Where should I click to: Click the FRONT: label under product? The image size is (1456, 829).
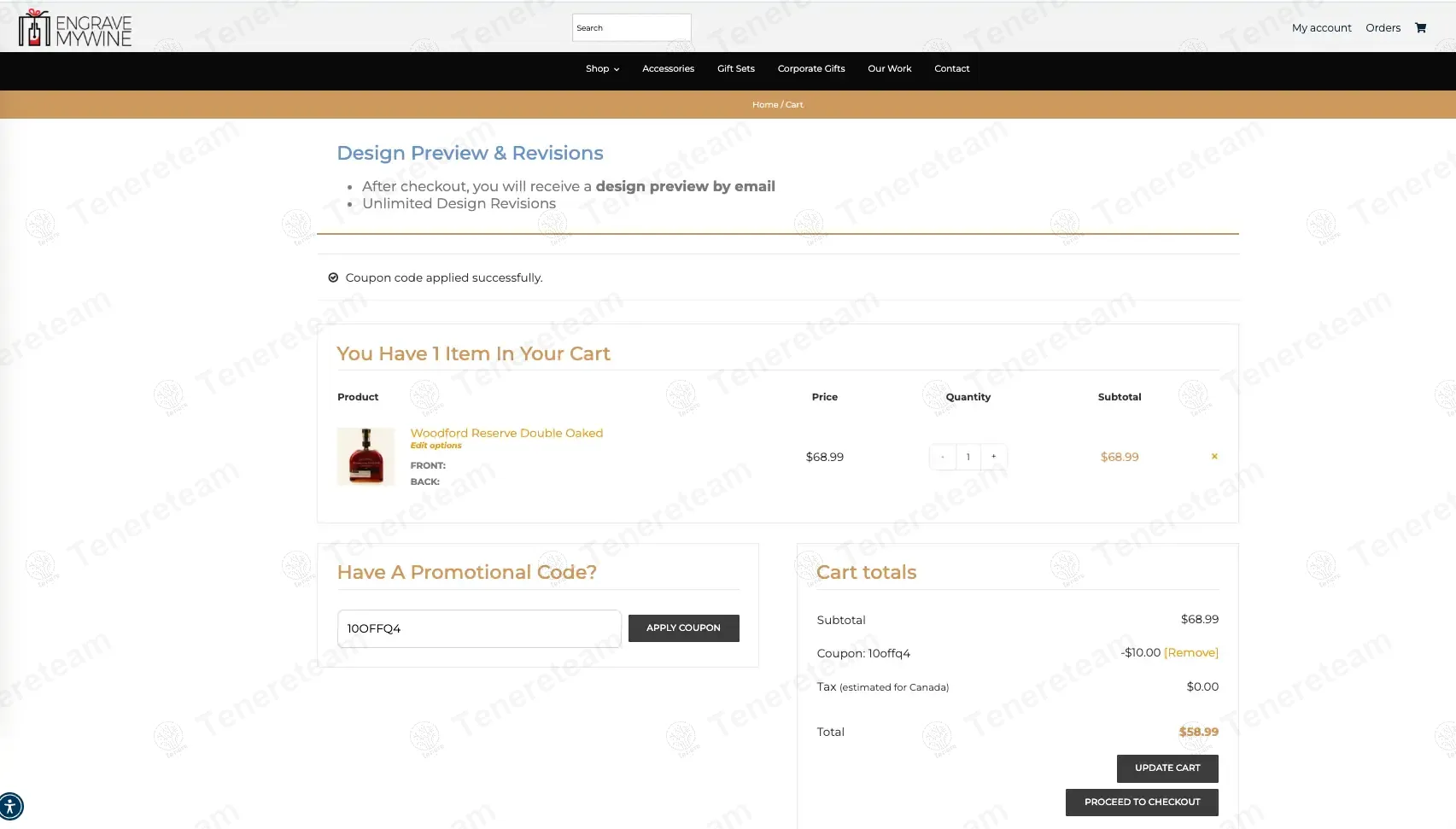[x=428, y=465]
